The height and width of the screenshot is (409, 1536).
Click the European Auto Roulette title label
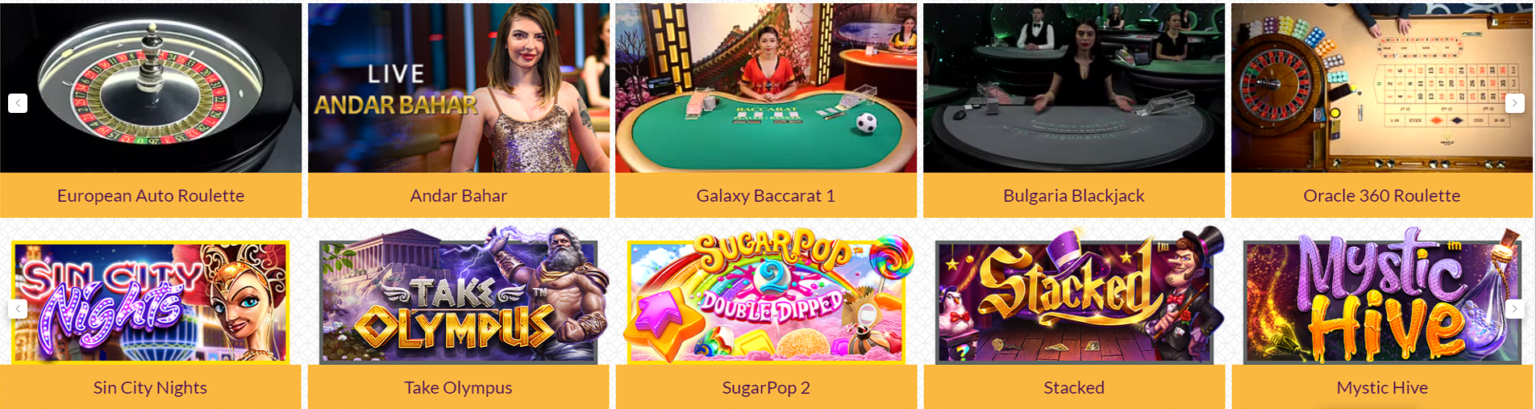click(x=151, y=196)
